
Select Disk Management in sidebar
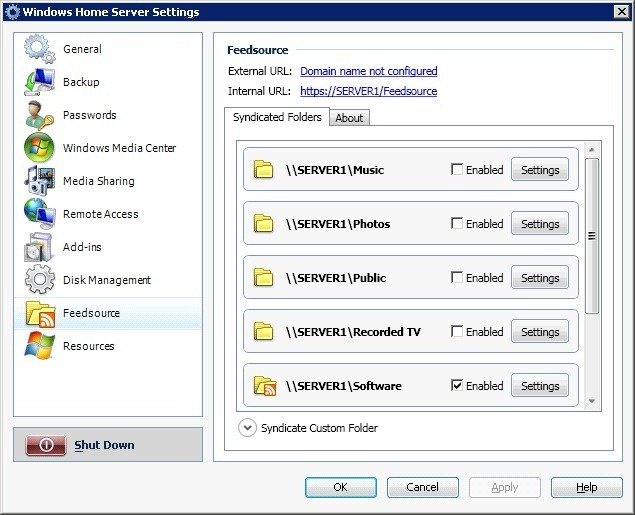(108, 280)
